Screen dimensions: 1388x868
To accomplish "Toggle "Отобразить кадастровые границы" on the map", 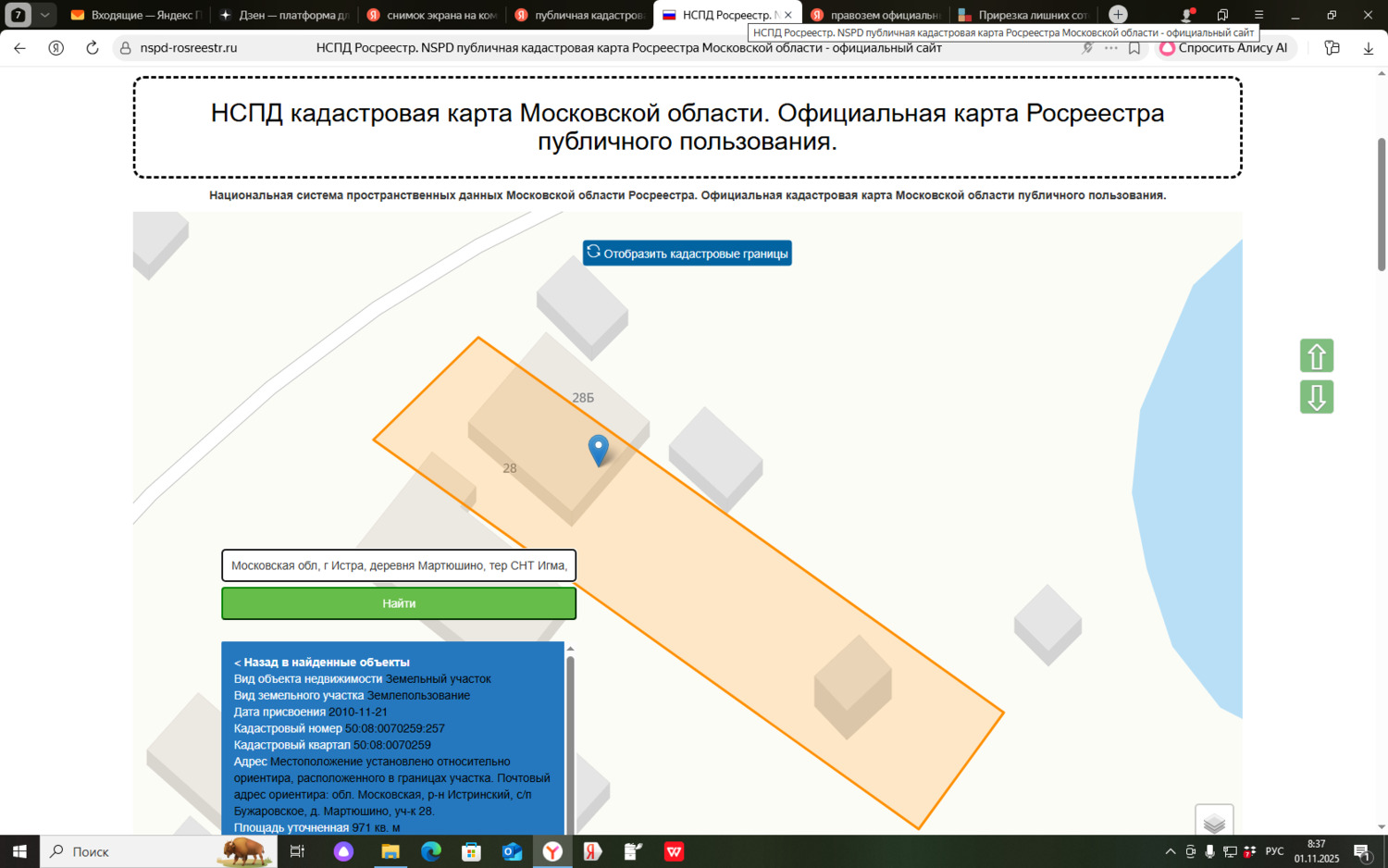I will (687, 252).
